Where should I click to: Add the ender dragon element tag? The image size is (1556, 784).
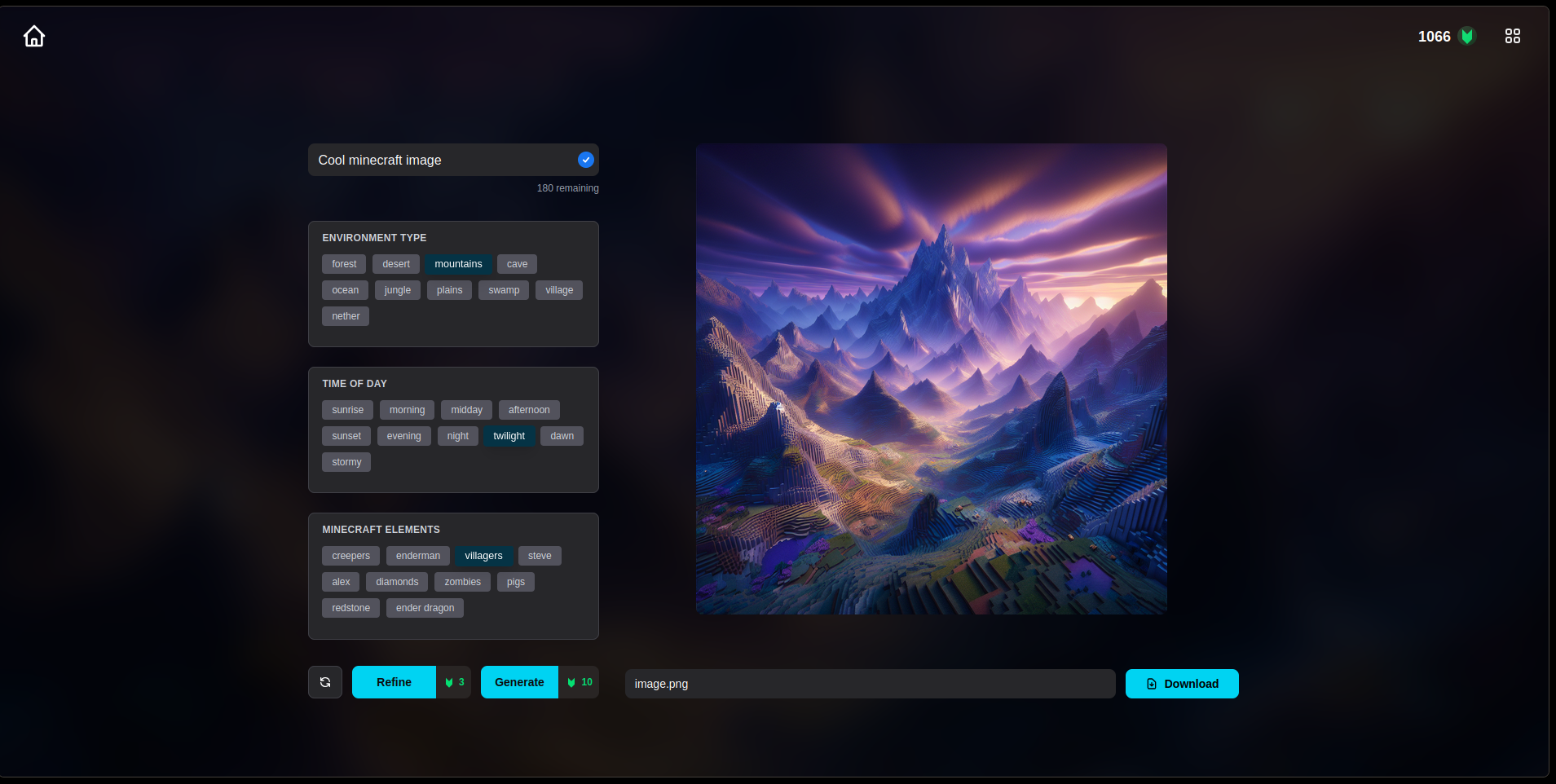tap(425, 608)
